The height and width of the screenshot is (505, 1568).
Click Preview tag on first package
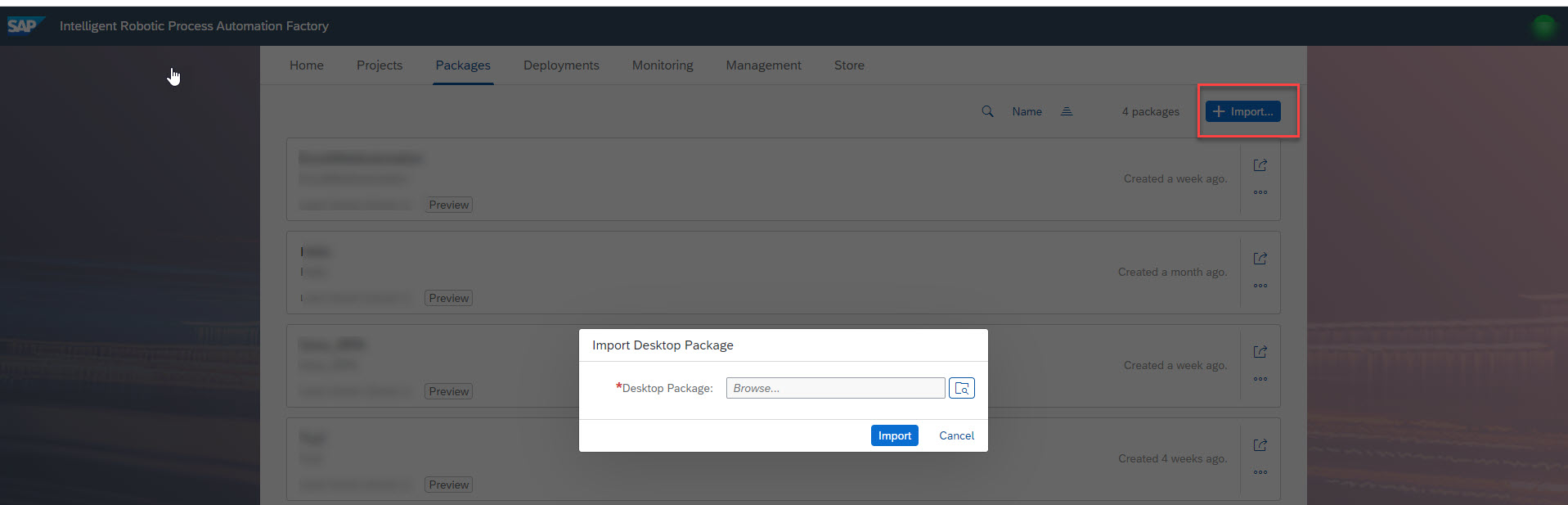(x=449, y=205)
